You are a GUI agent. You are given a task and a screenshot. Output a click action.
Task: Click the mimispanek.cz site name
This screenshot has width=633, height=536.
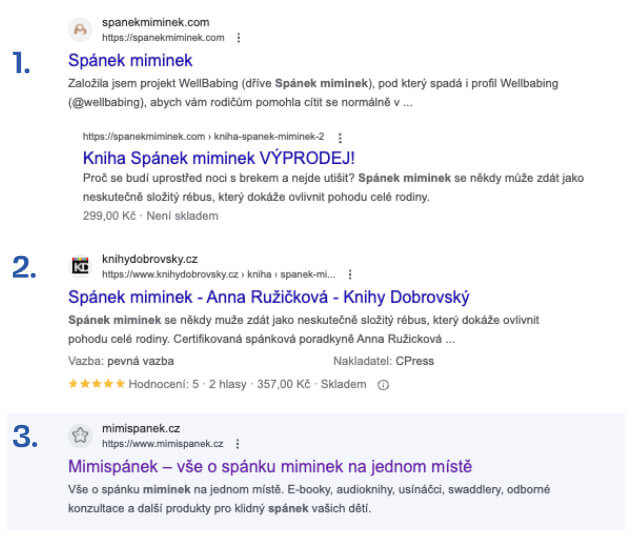pos(141,429)
